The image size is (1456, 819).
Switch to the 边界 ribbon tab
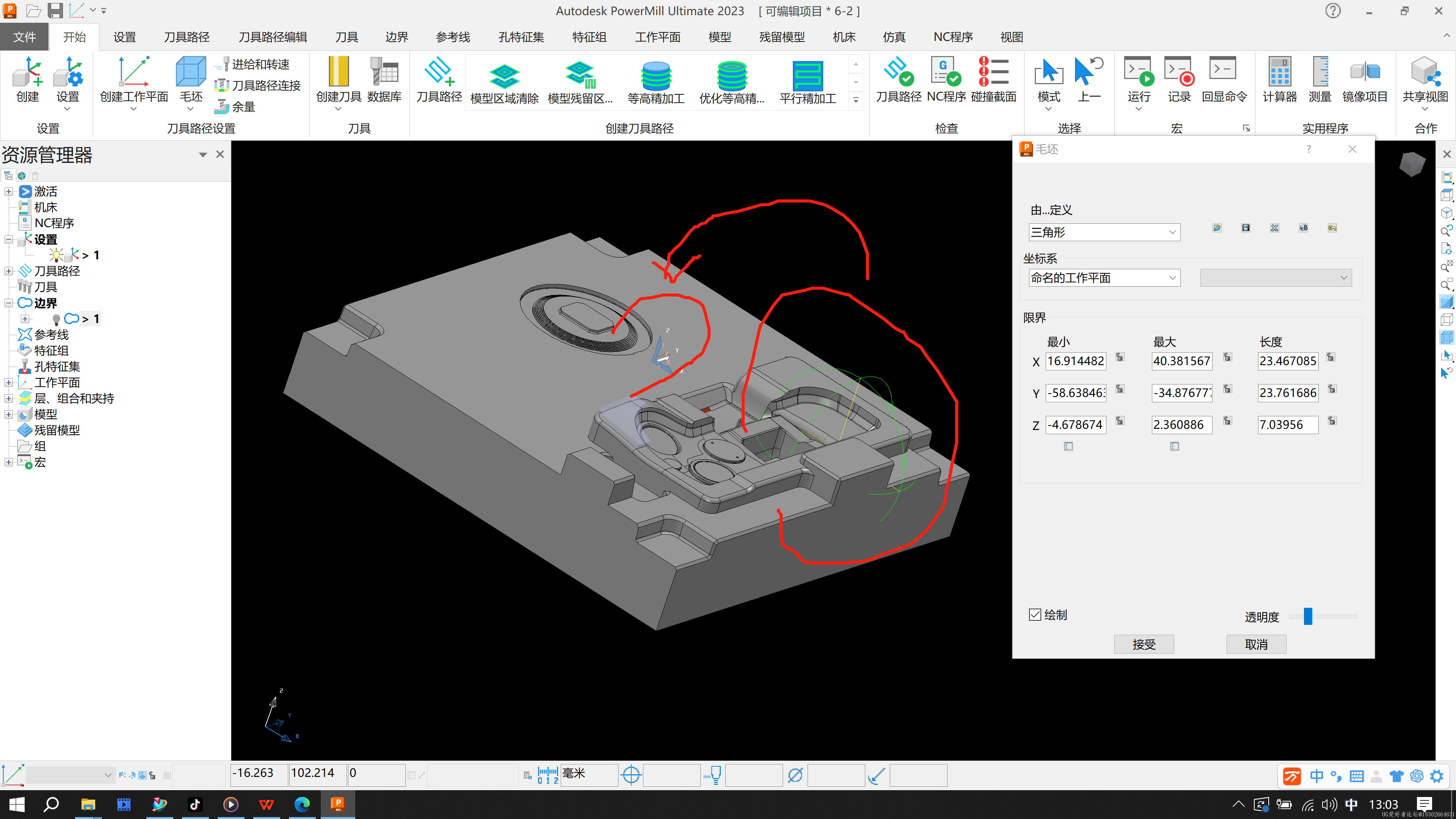pos(396,37)
